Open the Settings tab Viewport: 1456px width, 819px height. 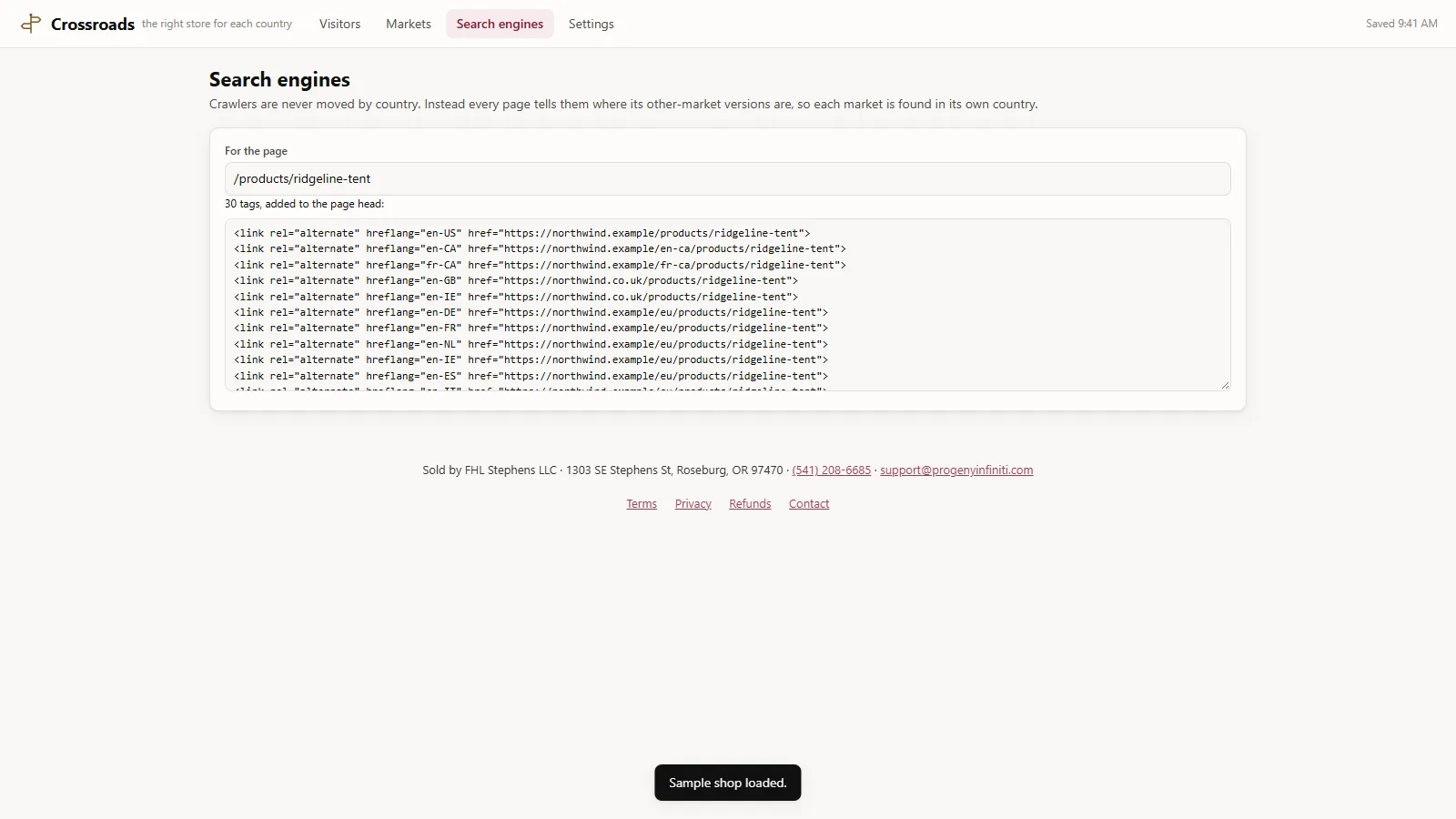pyautogui.click(x=591, y=24)
